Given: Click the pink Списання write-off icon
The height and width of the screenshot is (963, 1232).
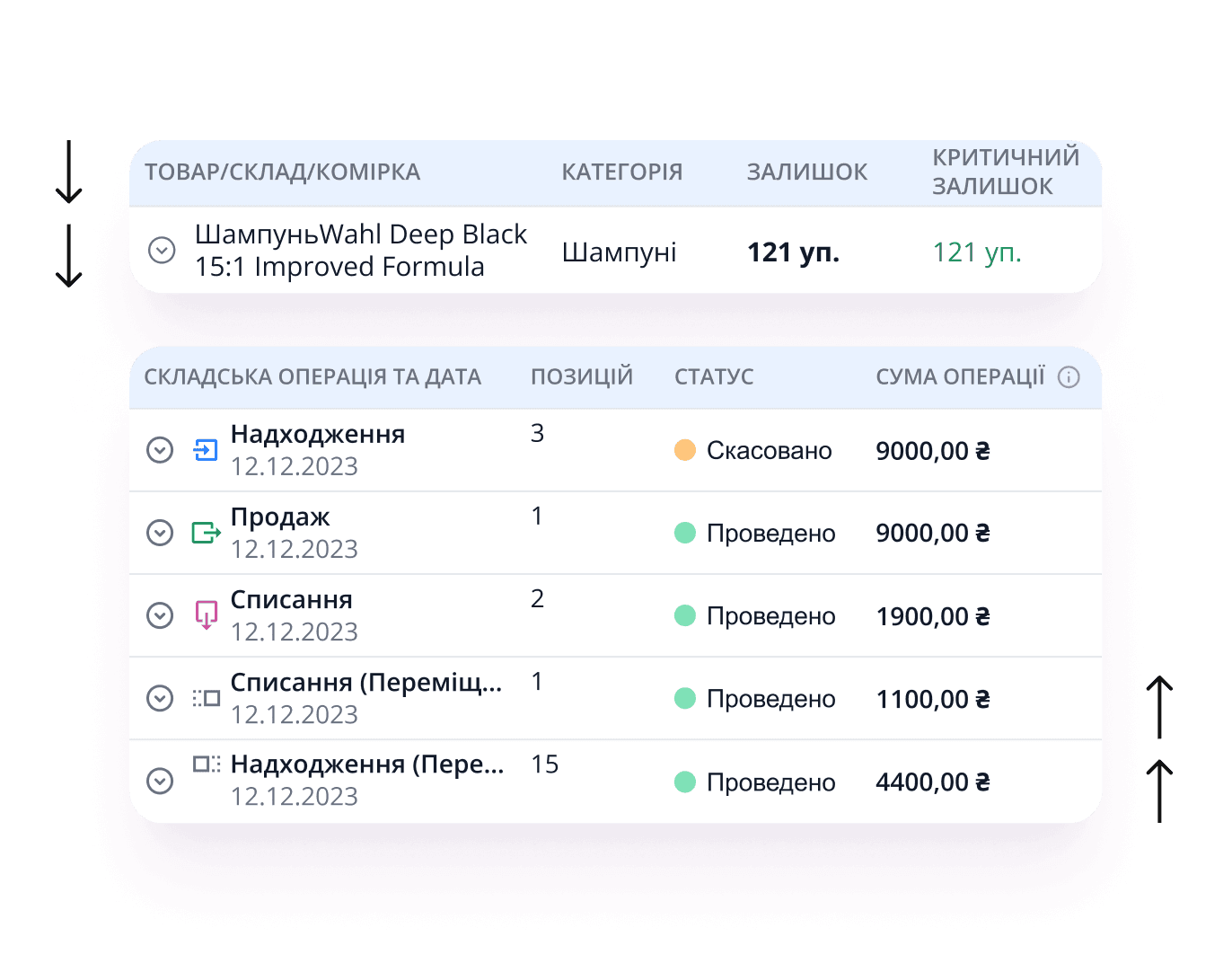Looking at the screenshot, I should pyautogui.click(x=207, y=615).
